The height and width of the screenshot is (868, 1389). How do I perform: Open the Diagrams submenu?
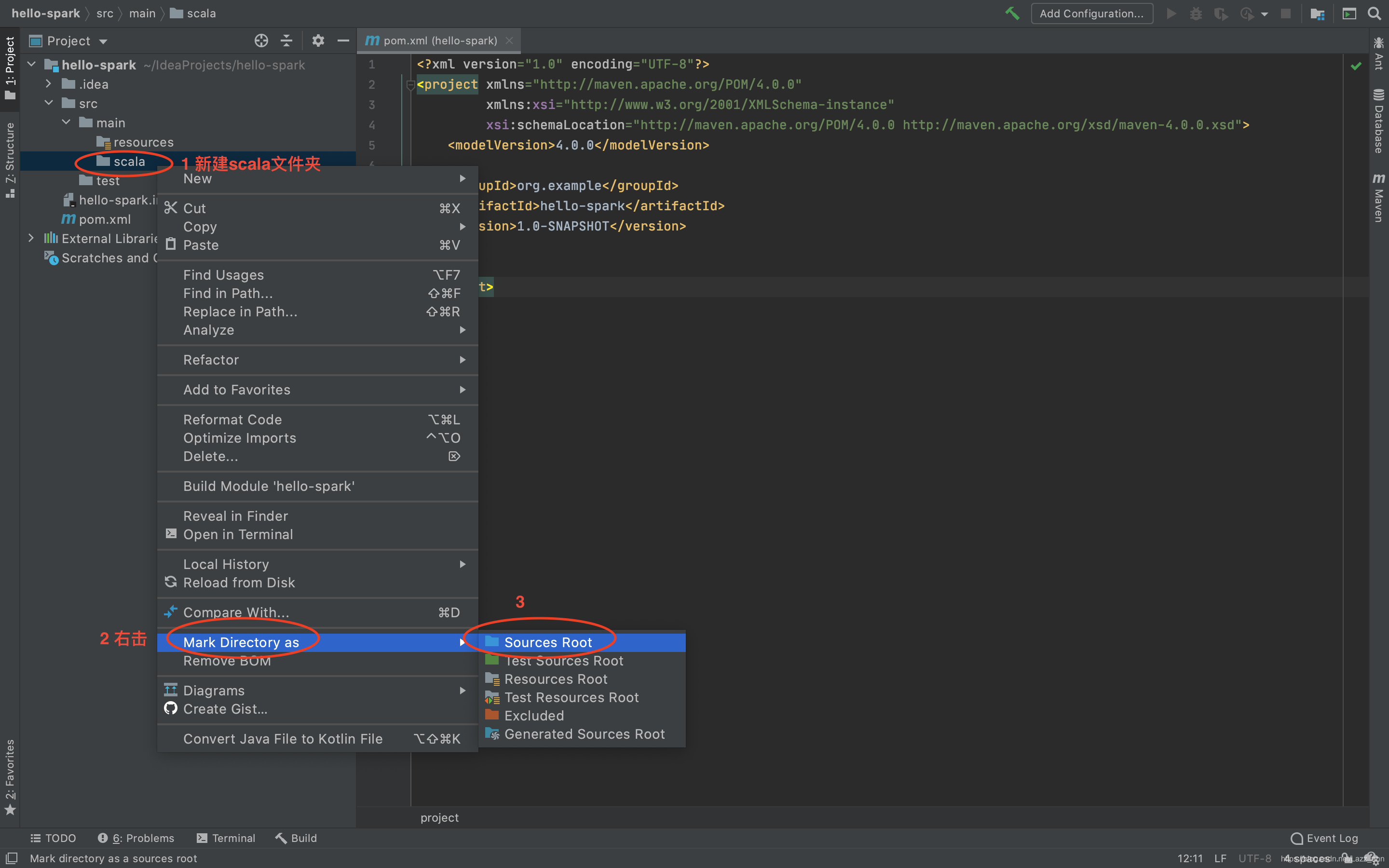[x=317, y=690]
